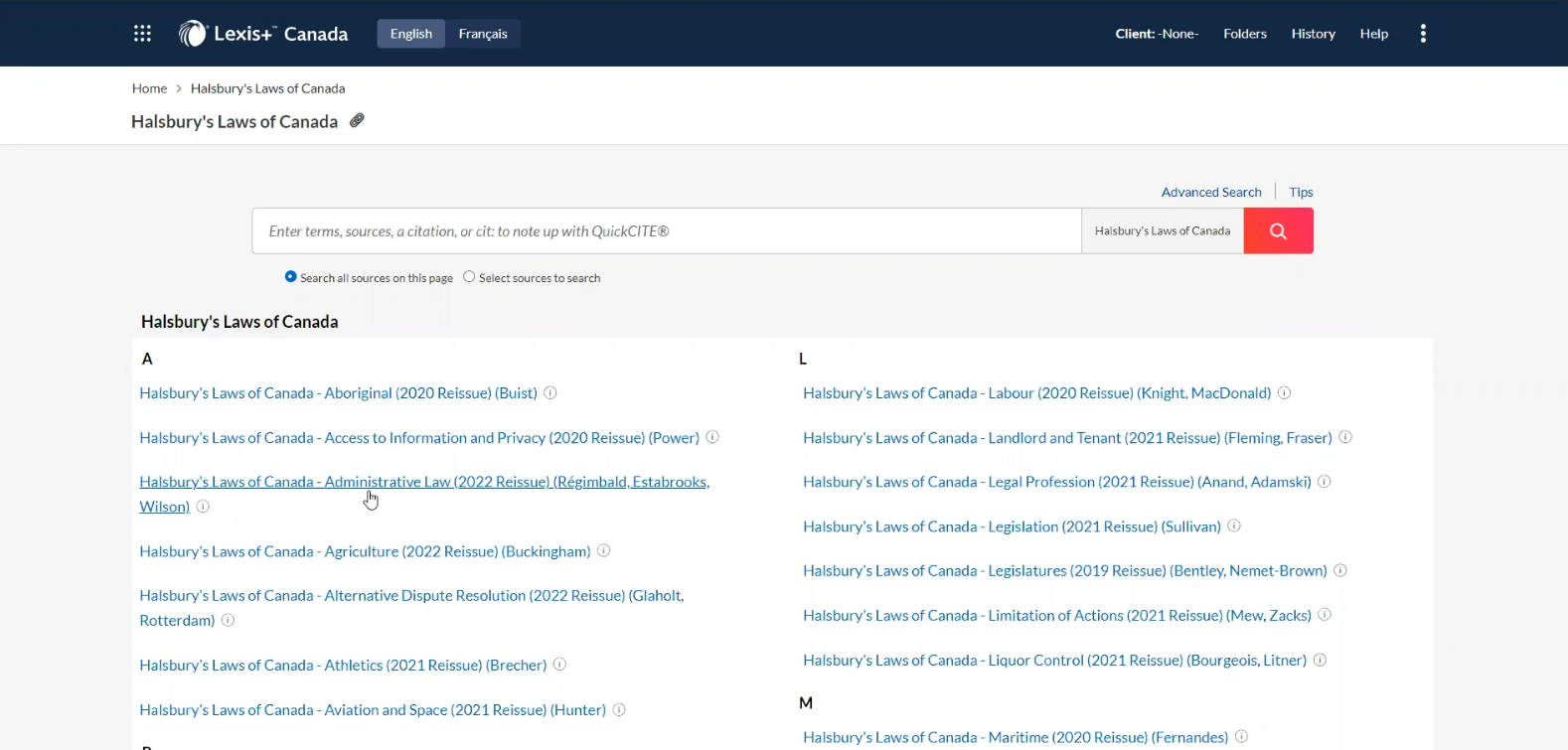Viewport: 1568px width, 750px height.
Task: Open Halsbury's Aboriginal (2020 Reissue) title
Action: [x=339, y=393]
